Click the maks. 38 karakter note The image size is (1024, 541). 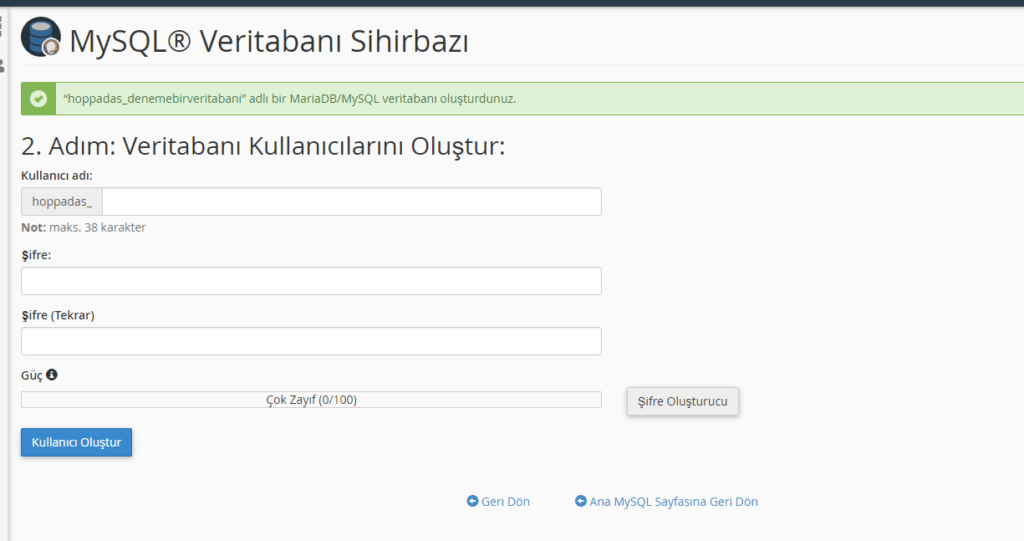[x=84, y=227]
